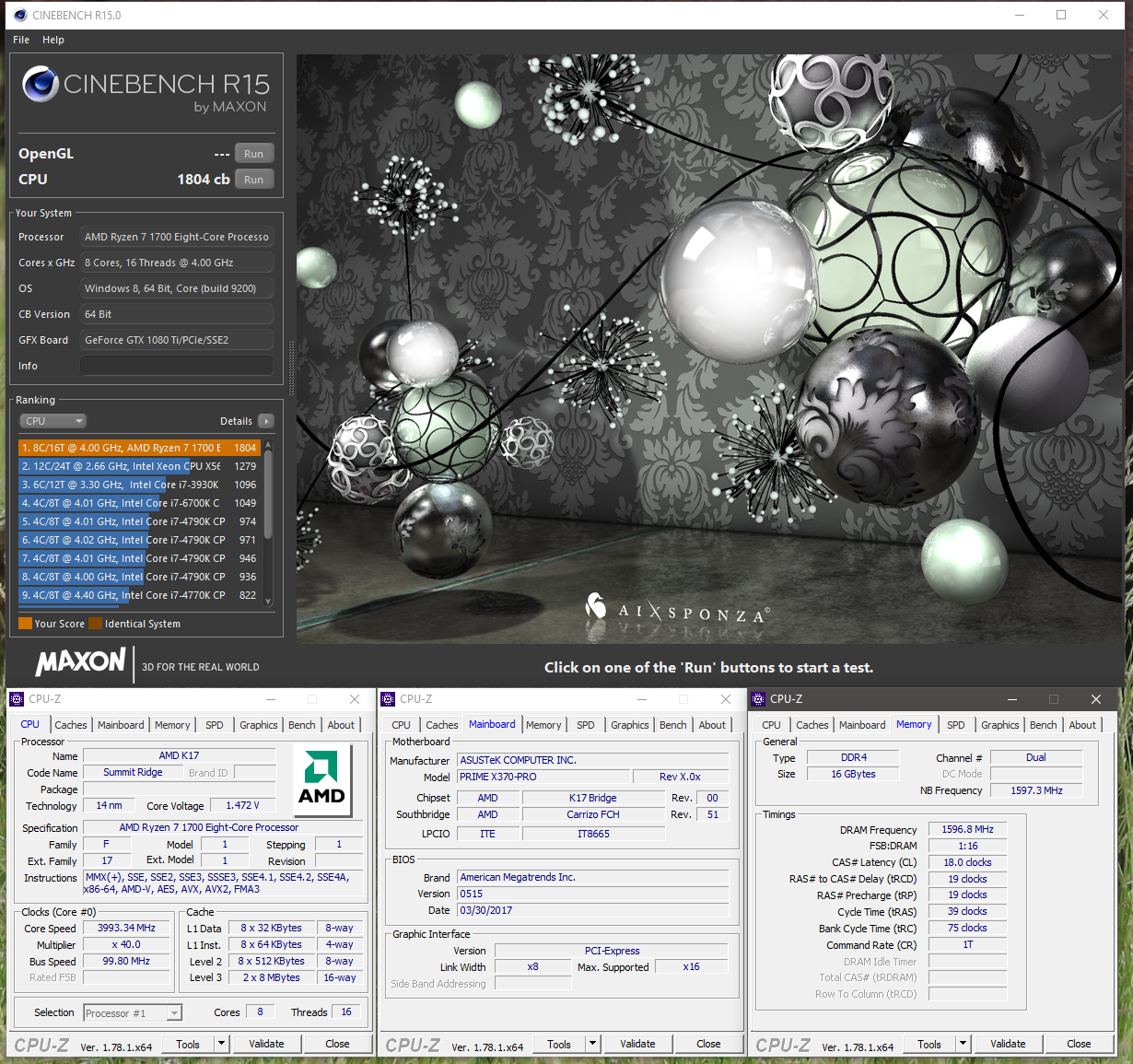Click Channel # value Dual
The image size is (1133, 1064).
click(x=1036, y=757)
